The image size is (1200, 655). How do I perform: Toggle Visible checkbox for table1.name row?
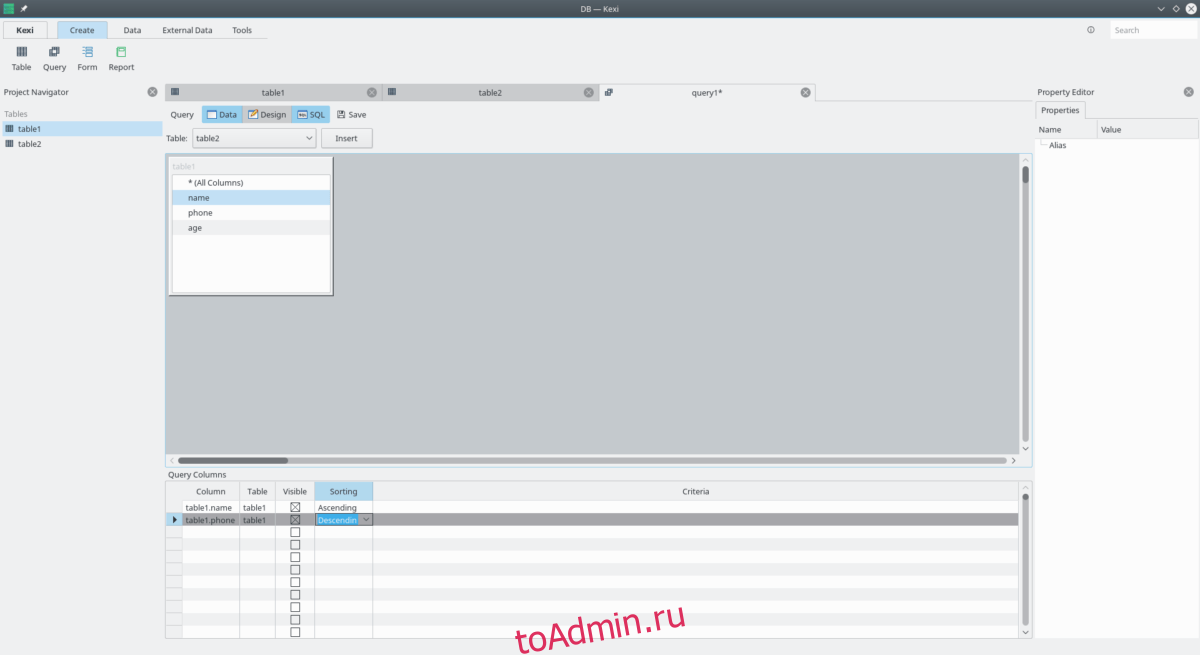coord(295,507)
